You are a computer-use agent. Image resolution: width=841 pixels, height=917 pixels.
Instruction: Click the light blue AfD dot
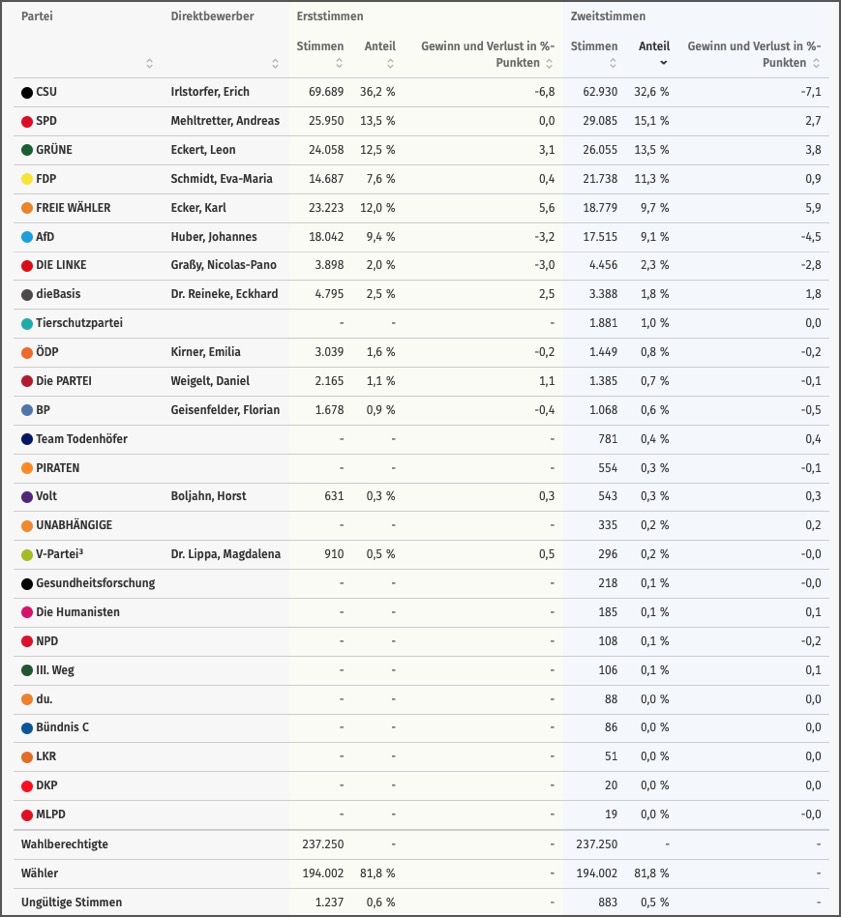coord(27,237)
